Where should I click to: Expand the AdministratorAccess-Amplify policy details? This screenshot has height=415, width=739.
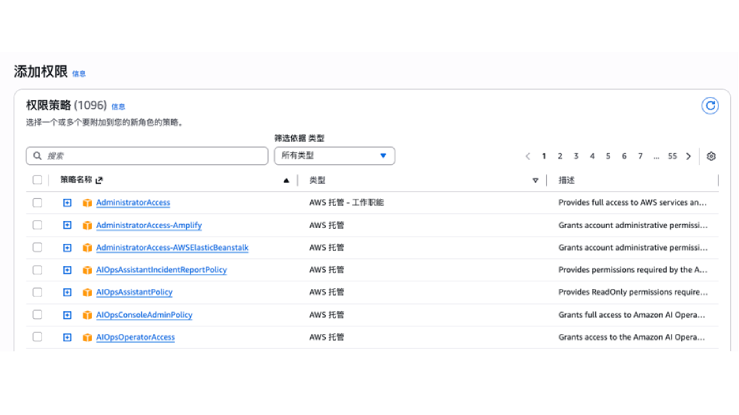point(67,225)
